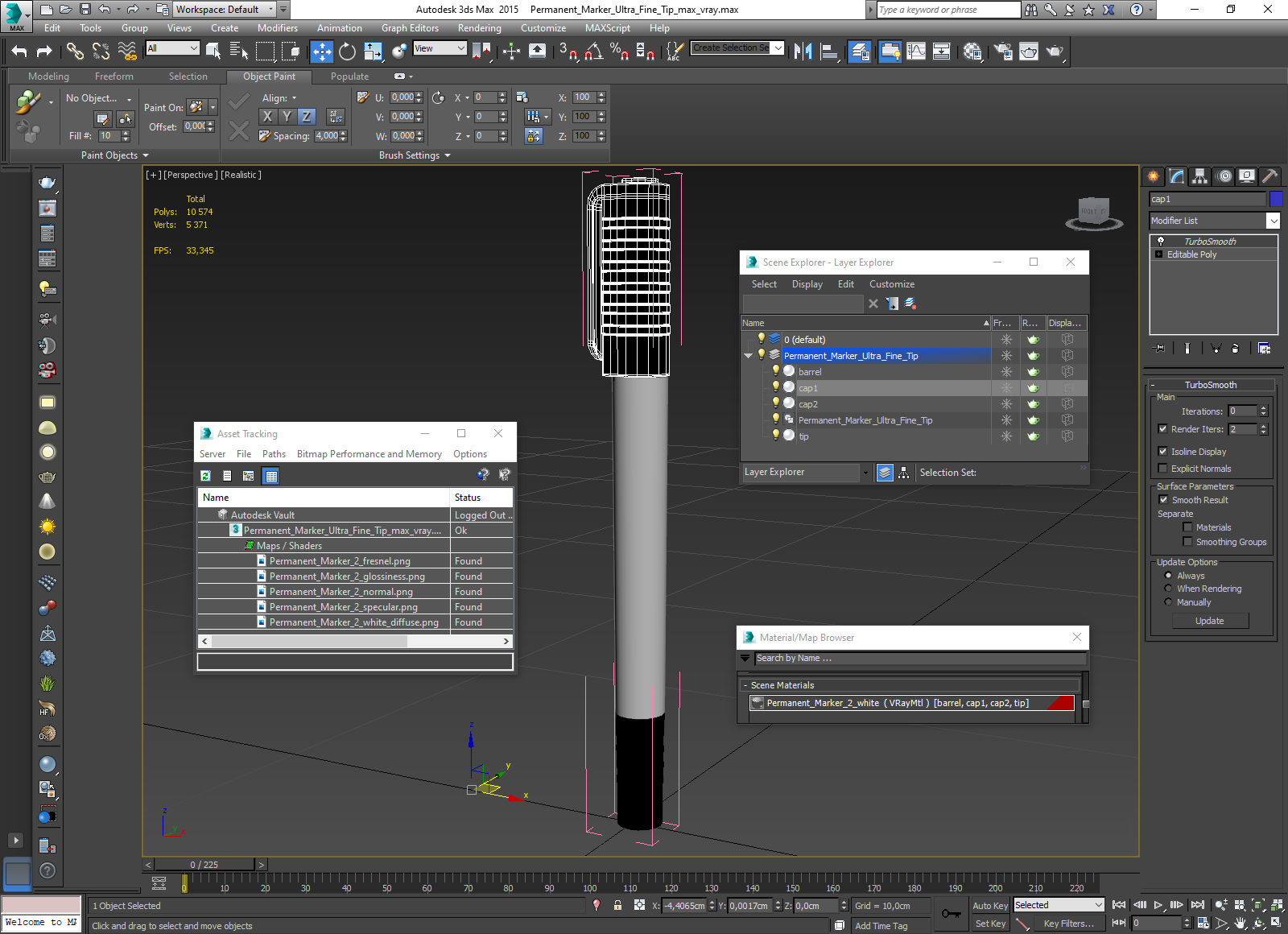
Task: Open the reference coordinate View dropdown
Action: click(x=440, y=48)
